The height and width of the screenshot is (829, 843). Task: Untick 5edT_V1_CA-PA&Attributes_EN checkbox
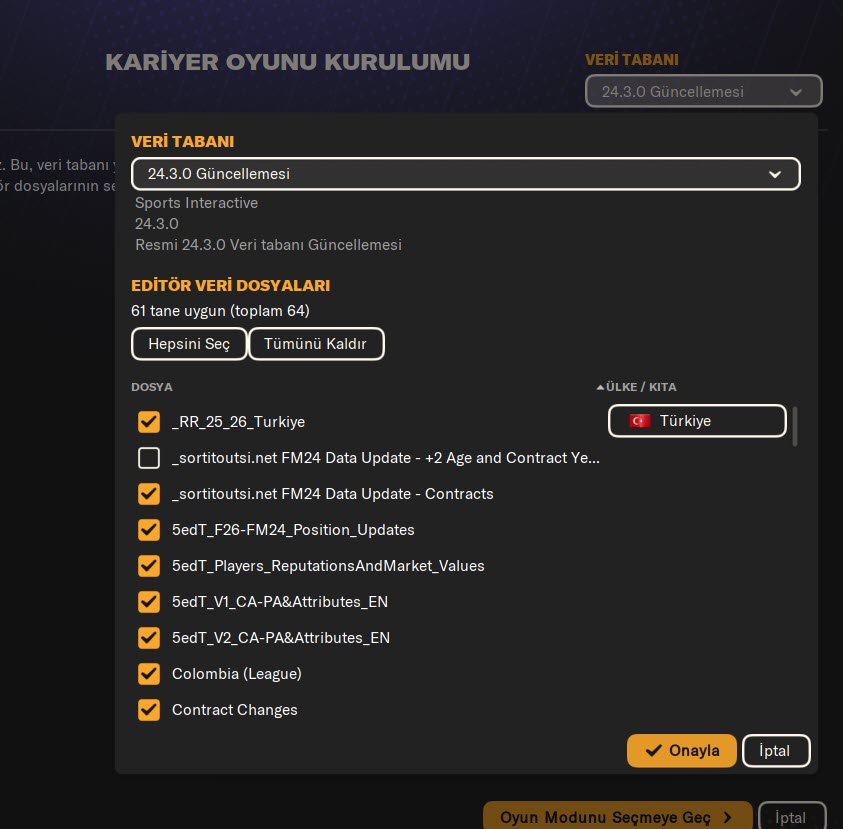click(149, 602)
